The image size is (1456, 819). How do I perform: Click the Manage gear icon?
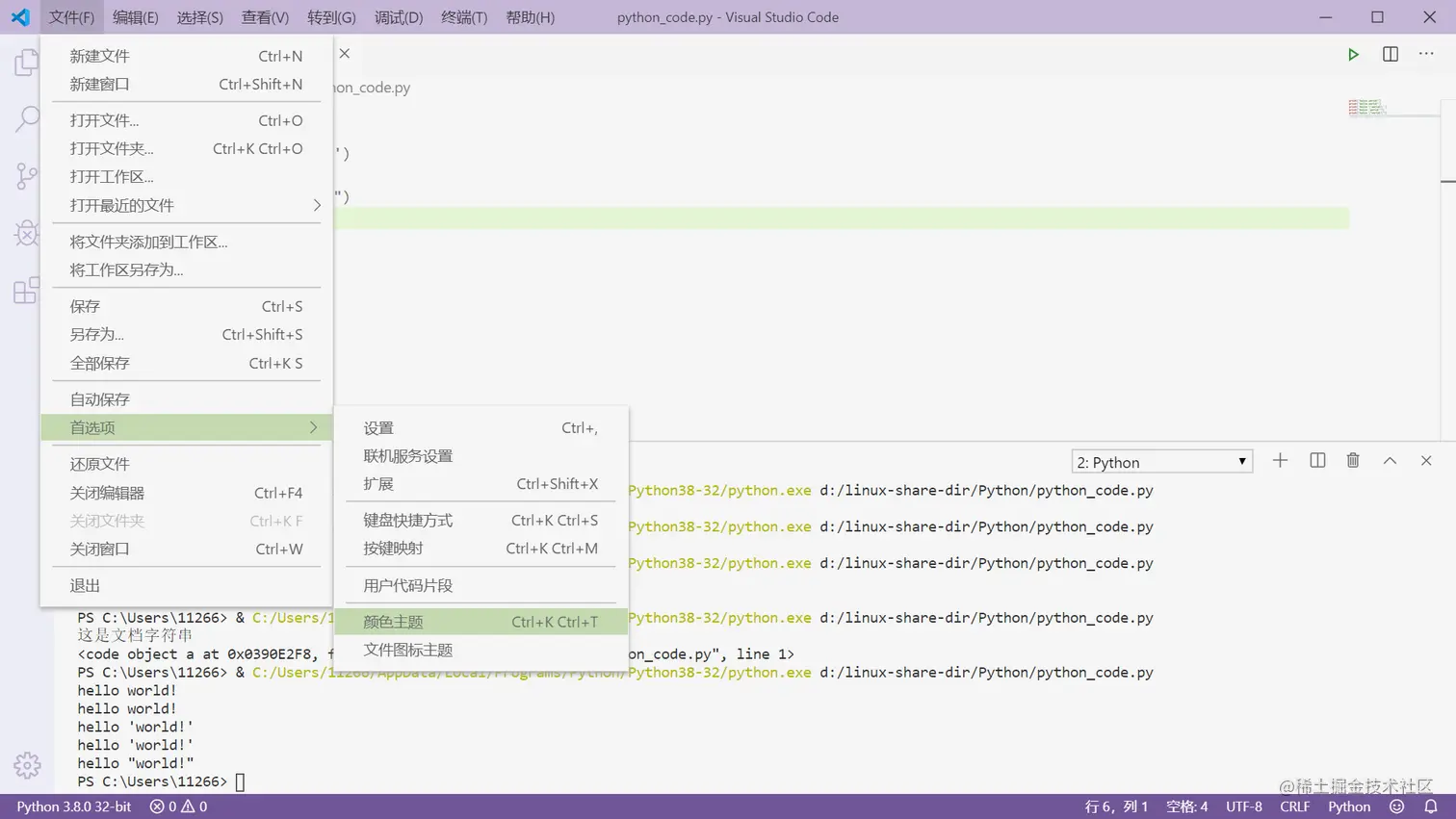pyautogui.click(x=27, y=765)
